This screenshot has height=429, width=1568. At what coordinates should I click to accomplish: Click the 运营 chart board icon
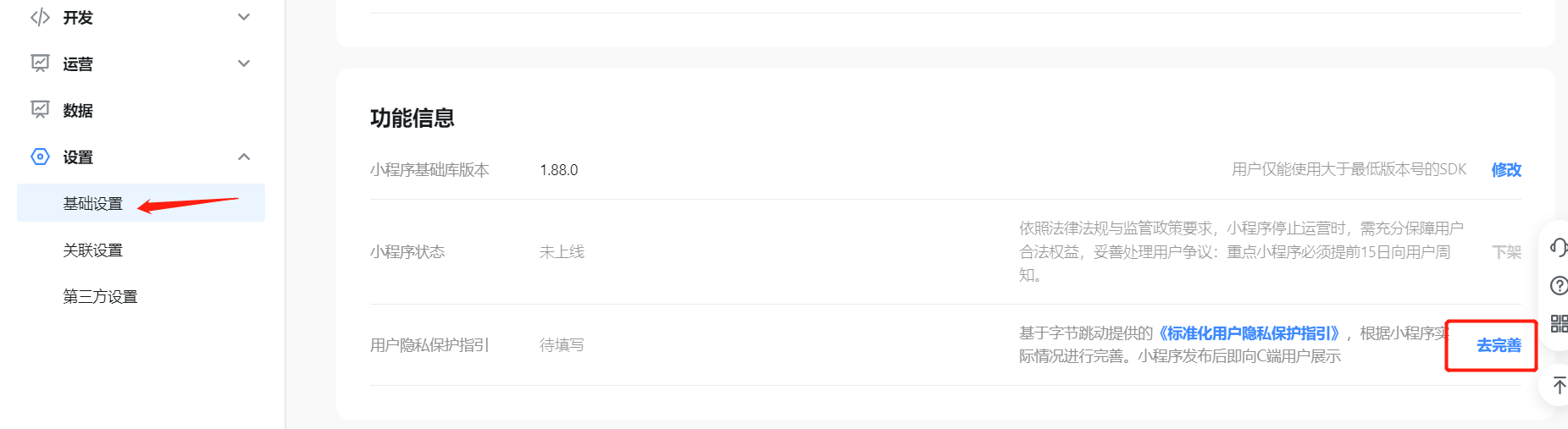pos(40,63)
